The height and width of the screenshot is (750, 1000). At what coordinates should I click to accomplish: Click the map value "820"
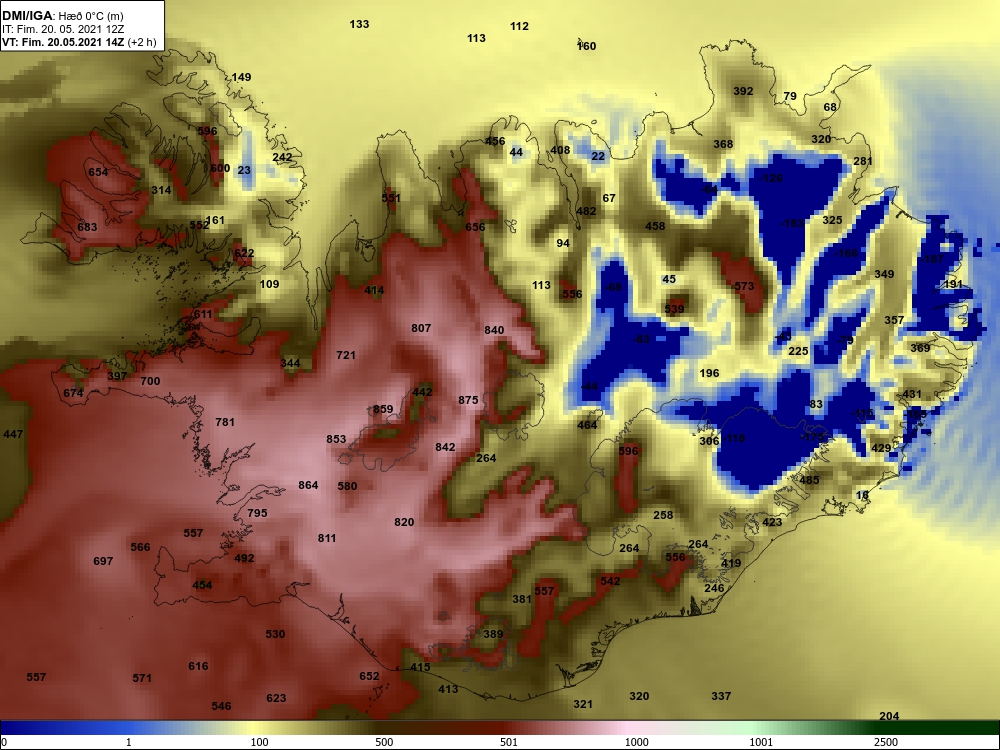click(x=404, y=522)
